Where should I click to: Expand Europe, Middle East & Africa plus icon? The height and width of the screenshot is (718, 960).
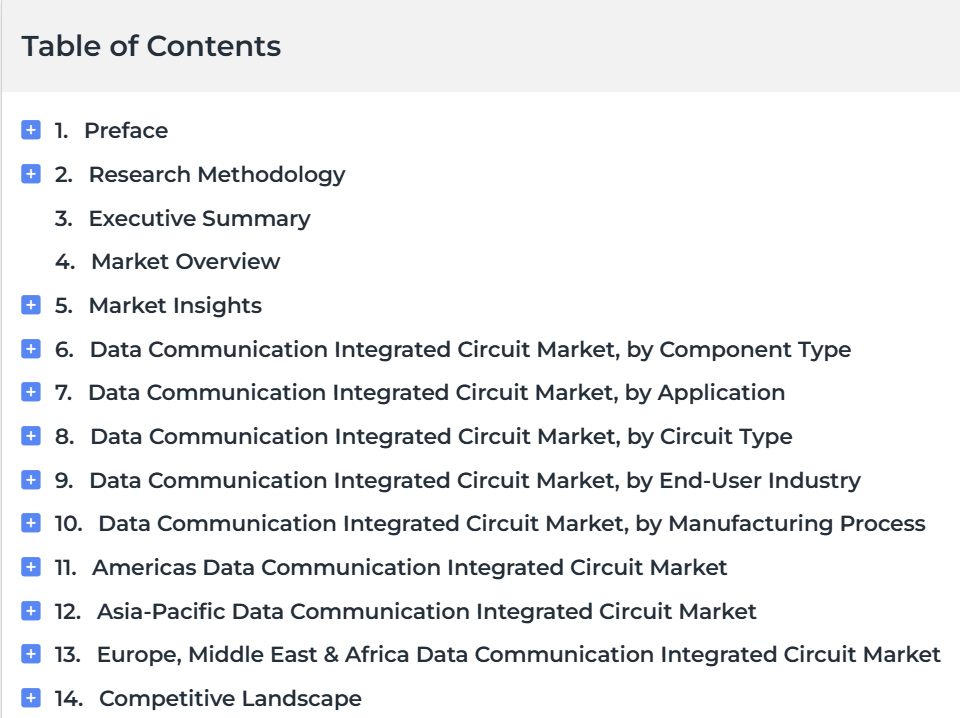pos(31,654)
